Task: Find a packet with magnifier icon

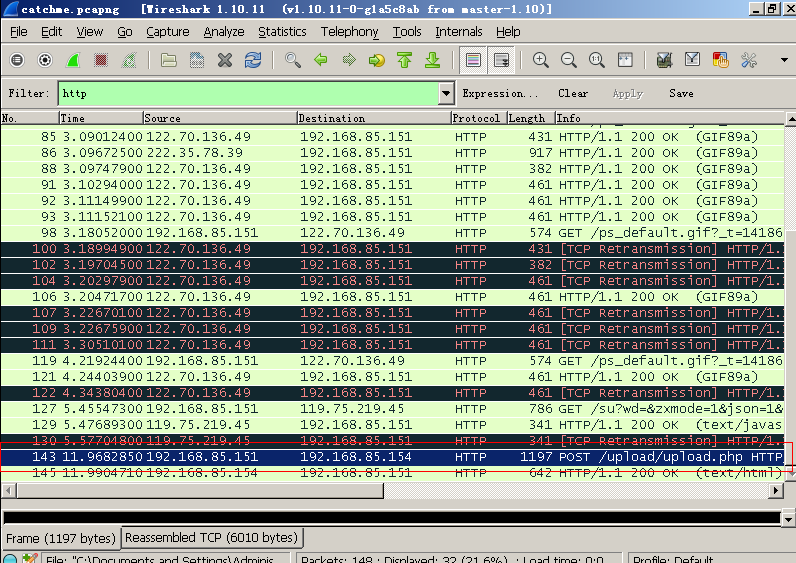Action: 292,60
